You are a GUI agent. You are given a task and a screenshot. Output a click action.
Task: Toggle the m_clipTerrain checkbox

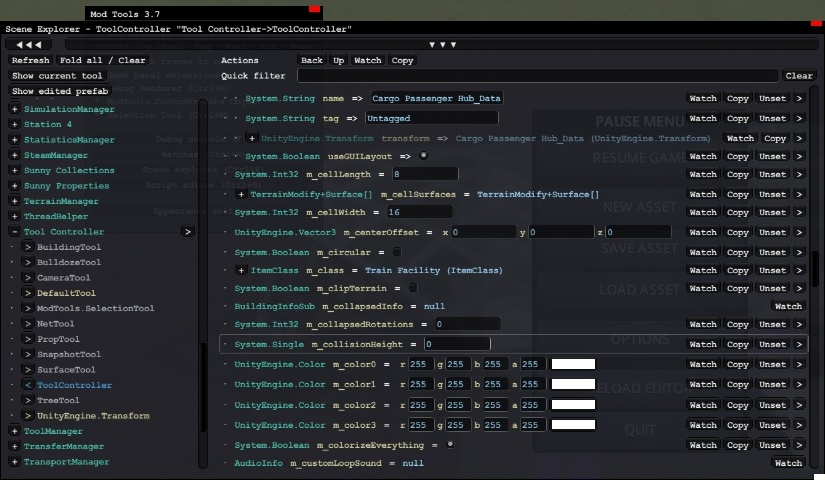(x=413, y=288)
